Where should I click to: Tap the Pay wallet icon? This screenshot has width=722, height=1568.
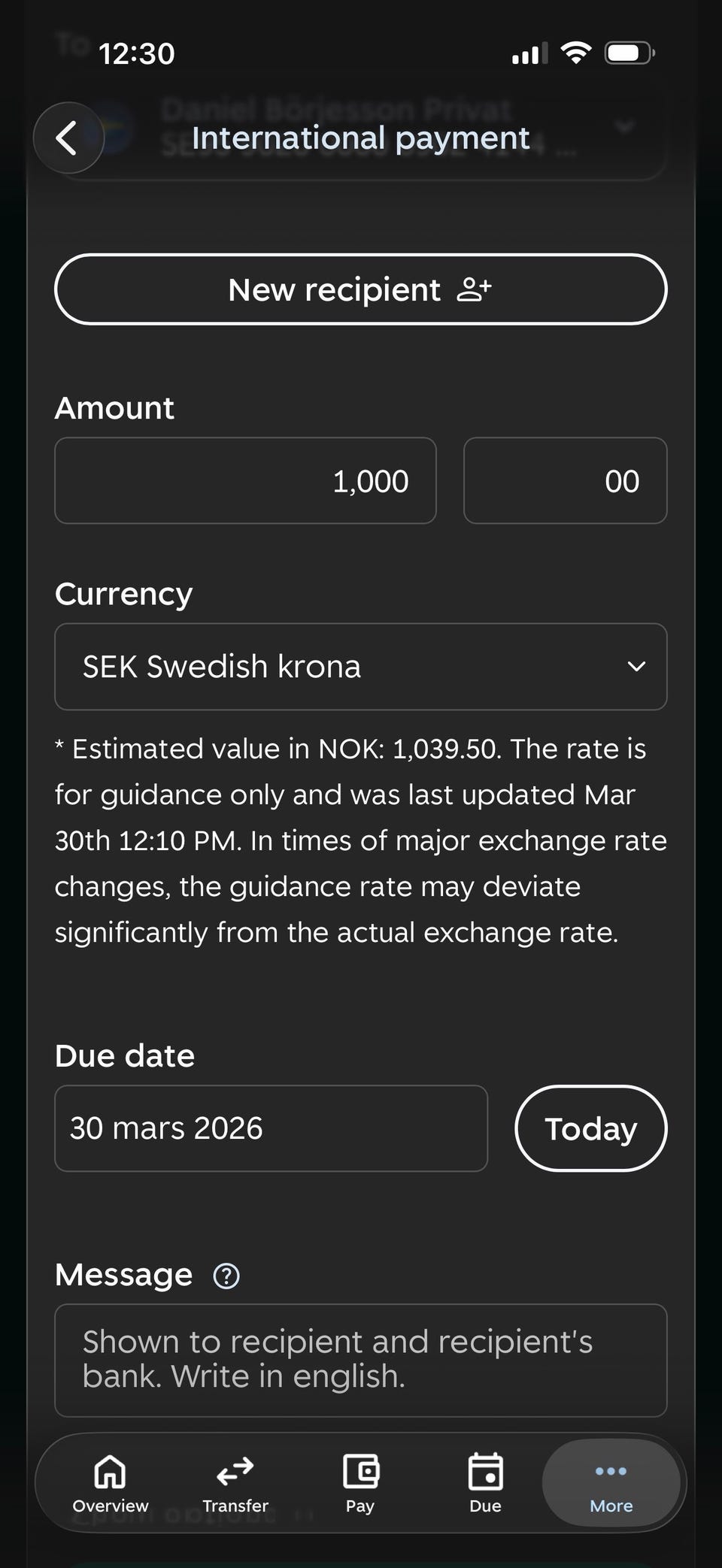point(360,1472)
